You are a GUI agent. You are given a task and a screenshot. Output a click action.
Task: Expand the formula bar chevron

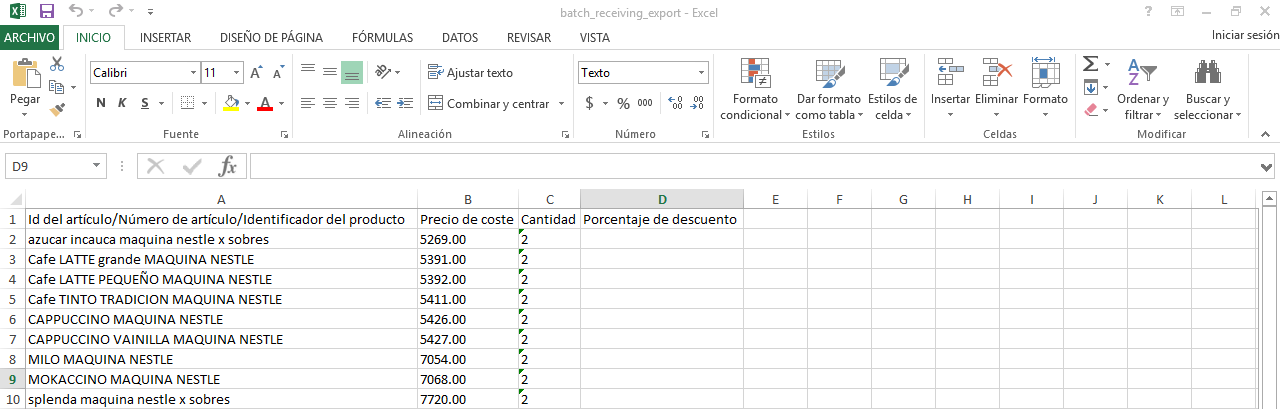1267,166
